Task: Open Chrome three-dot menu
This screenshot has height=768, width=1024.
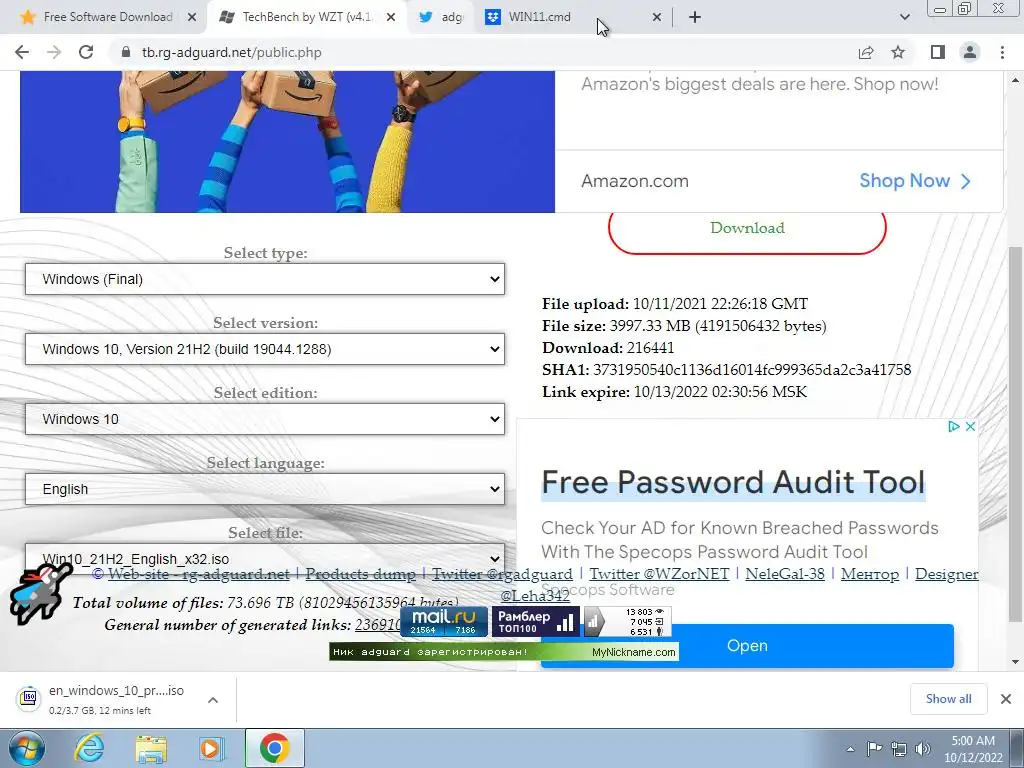Action: (x=1002, y=52)
